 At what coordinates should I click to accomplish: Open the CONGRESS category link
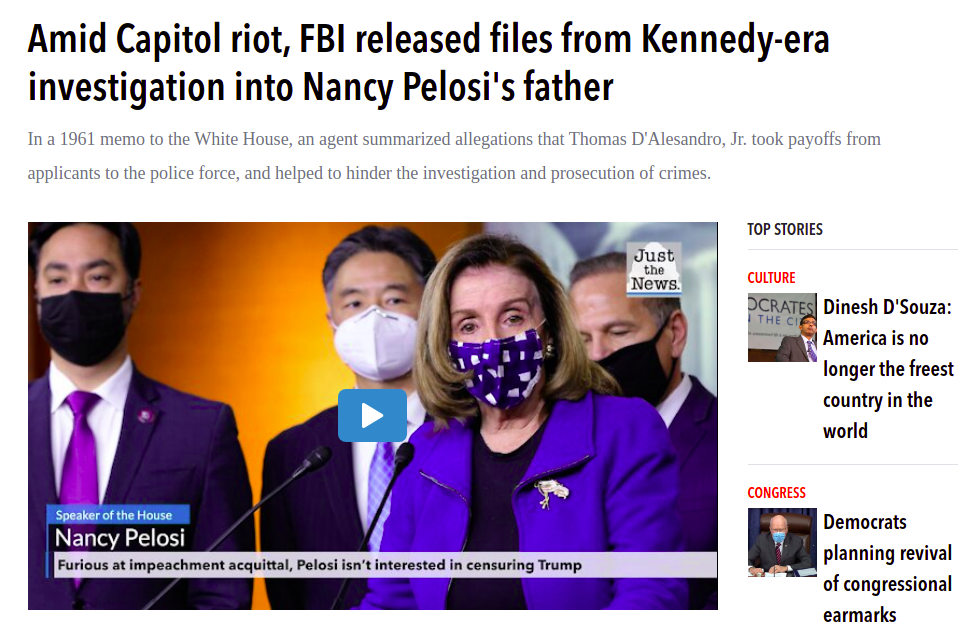pyautogui.click(x=776, y=493)
